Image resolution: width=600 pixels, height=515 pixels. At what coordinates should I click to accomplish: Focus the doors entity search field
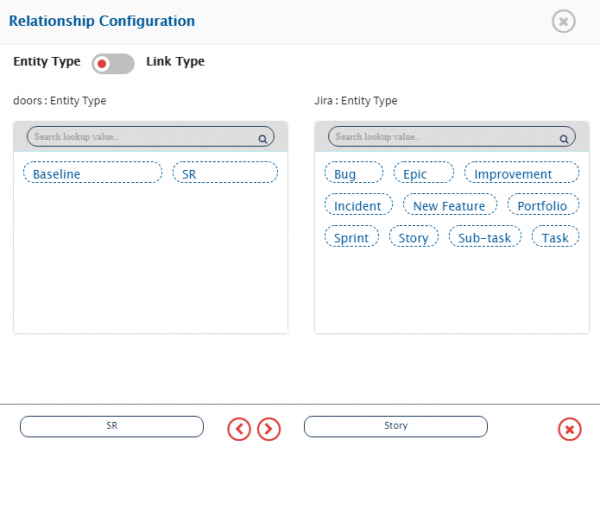pyautogui.click(x=140, y=137)
